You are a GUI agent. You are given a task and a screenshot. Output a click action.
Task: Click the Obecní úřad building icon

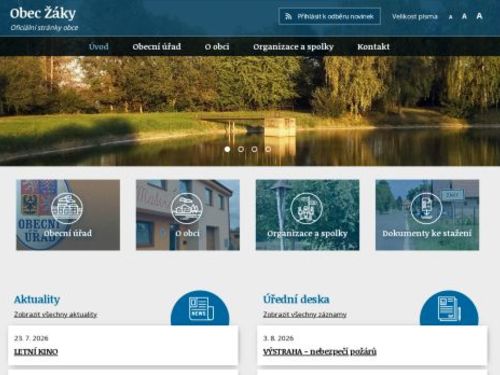pyautogui.click(x=67, y=209)
